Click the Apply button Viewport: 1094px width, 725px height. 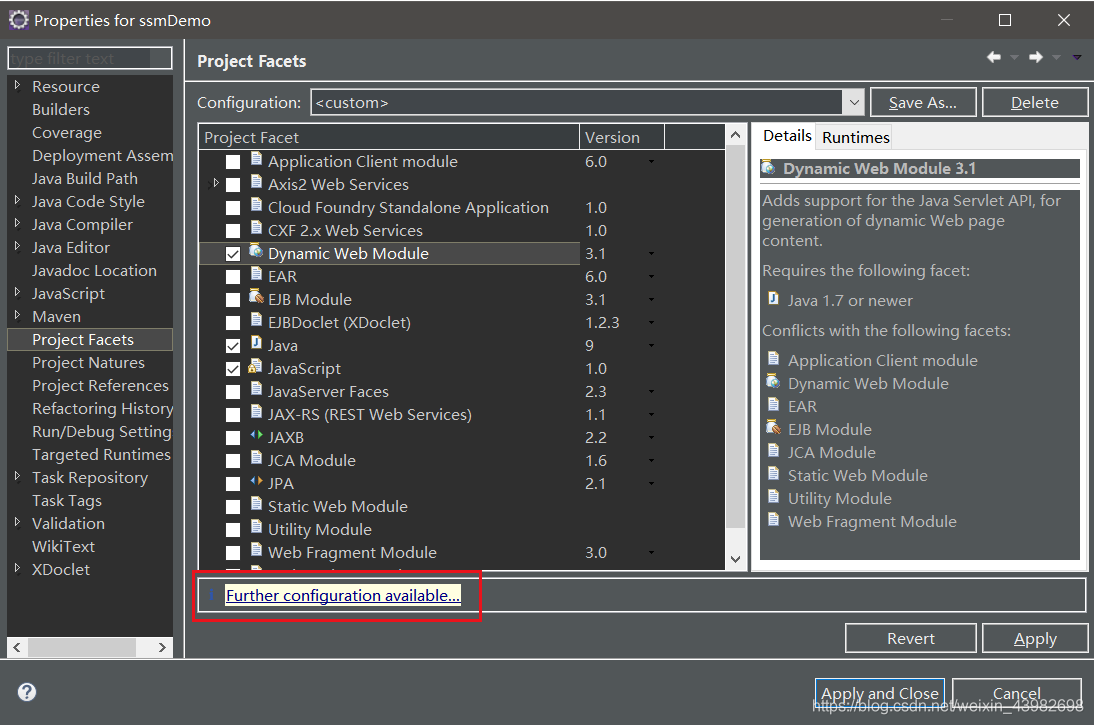point(1035,638)
